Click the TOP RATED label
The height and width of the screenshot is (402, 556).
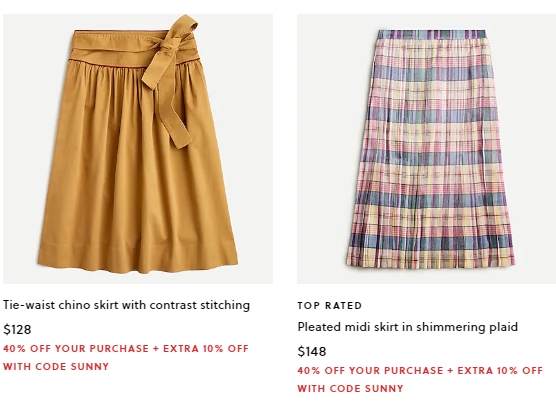click(330, 306)
